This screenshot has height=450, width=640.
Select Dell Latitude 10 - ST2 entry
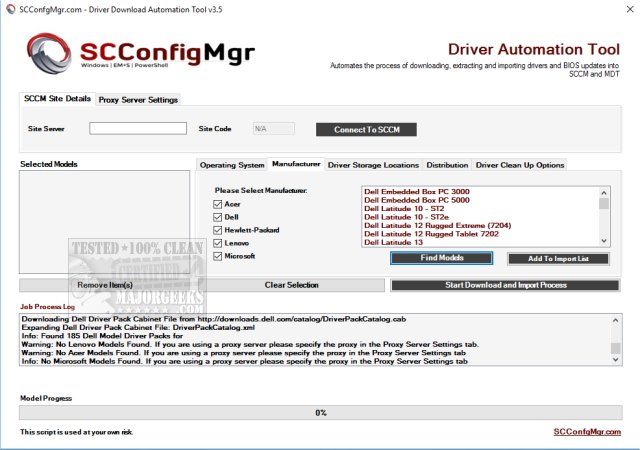[404, 209]
